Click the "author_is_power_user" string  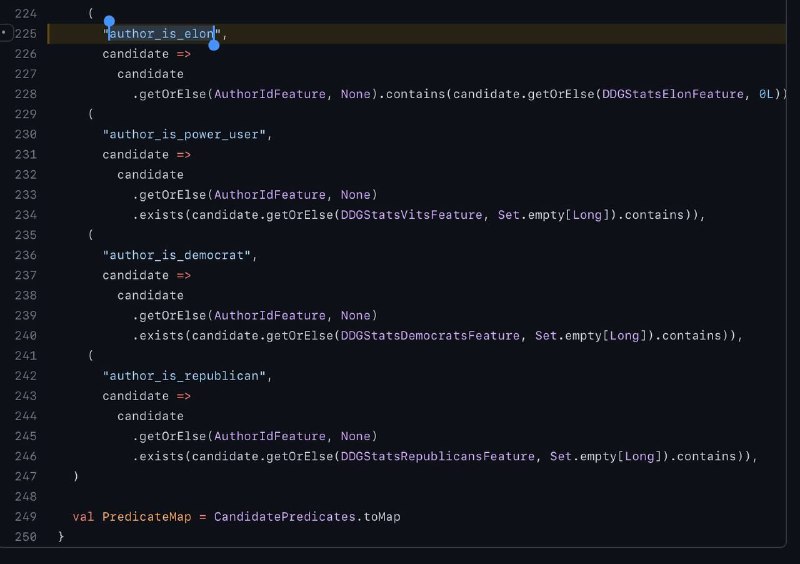click(x=187, y=134)
